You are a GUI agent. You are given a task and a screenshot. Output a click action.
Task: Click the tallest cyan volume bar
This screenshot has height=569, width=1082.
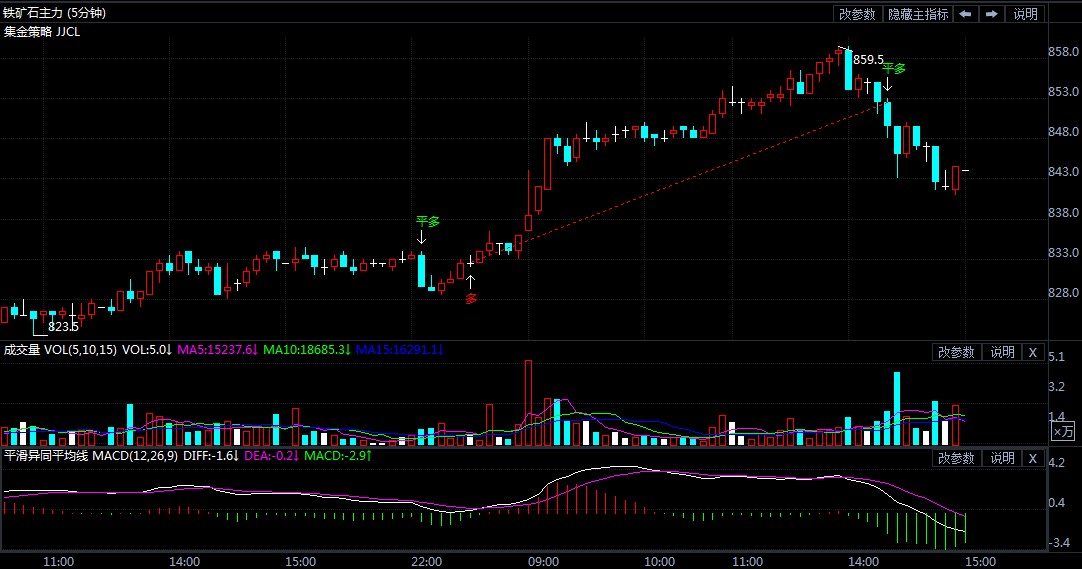coord(897,409)
